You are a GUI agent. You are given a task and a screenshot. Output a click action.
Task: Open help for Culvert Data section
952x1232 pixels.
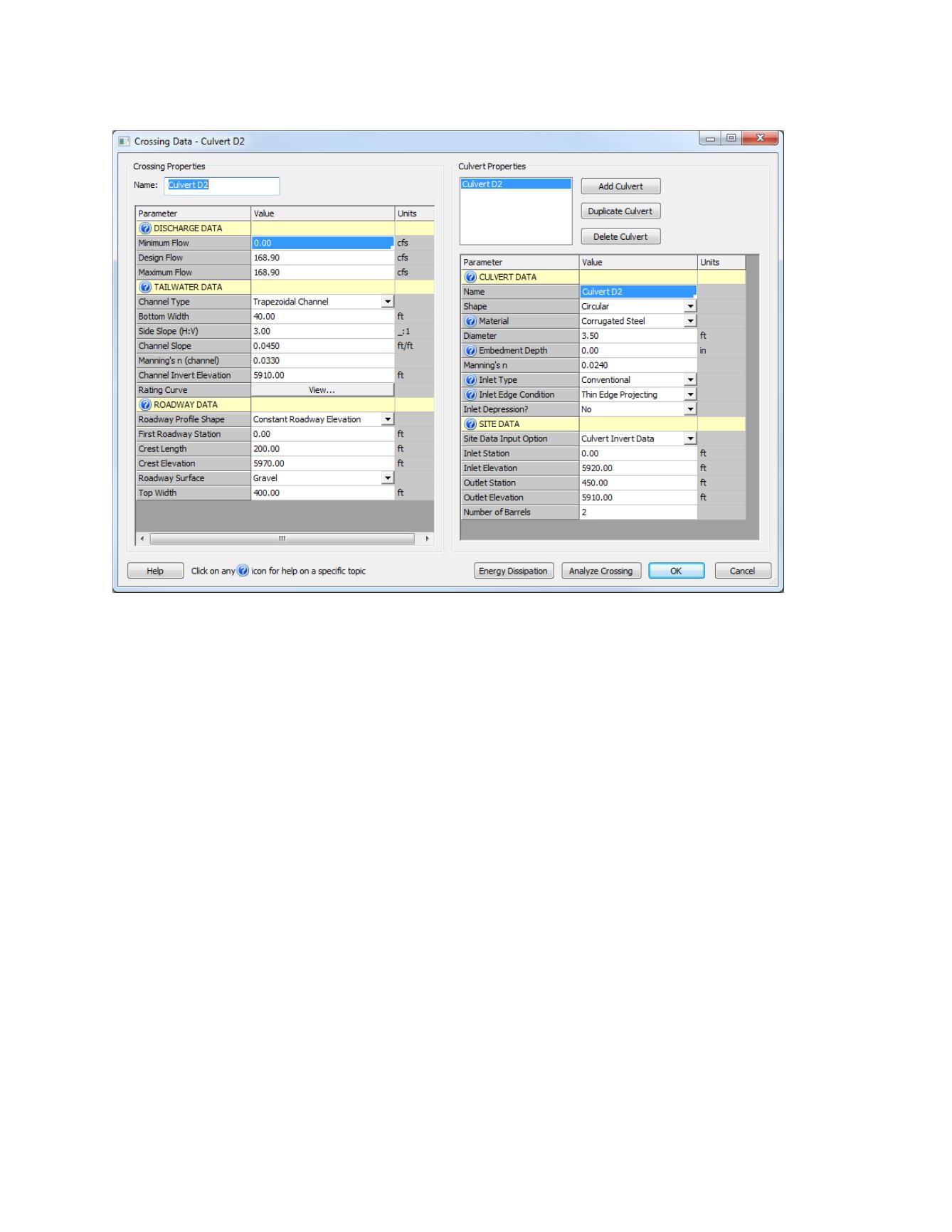click(470, 278)
